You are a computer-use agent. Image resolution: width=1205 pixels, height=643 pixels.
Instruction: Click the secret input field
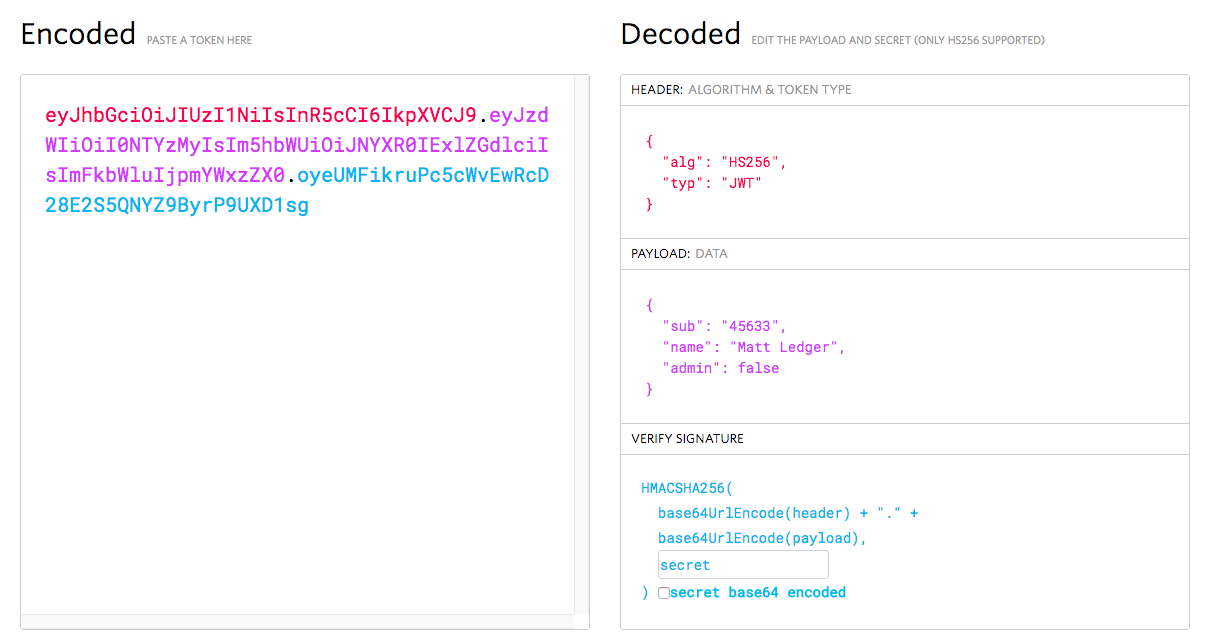pos(743,564)
